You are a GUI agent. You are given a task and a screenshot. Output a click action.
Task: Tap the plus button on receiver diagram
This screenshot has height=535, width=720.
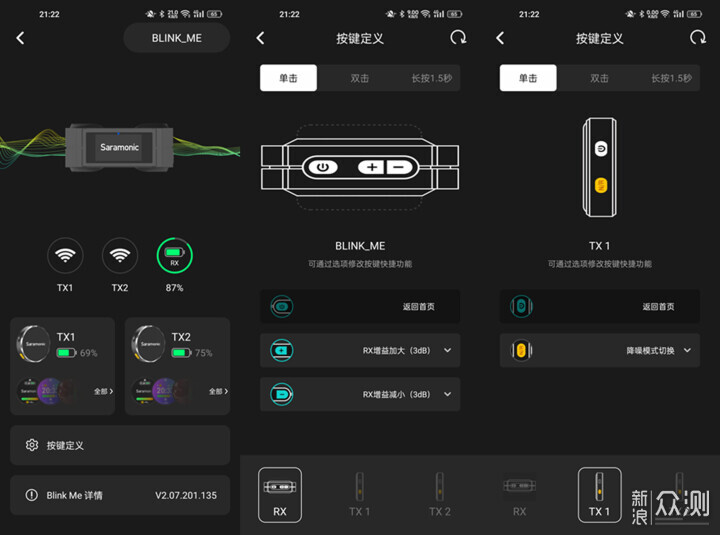tap(372, 167)
